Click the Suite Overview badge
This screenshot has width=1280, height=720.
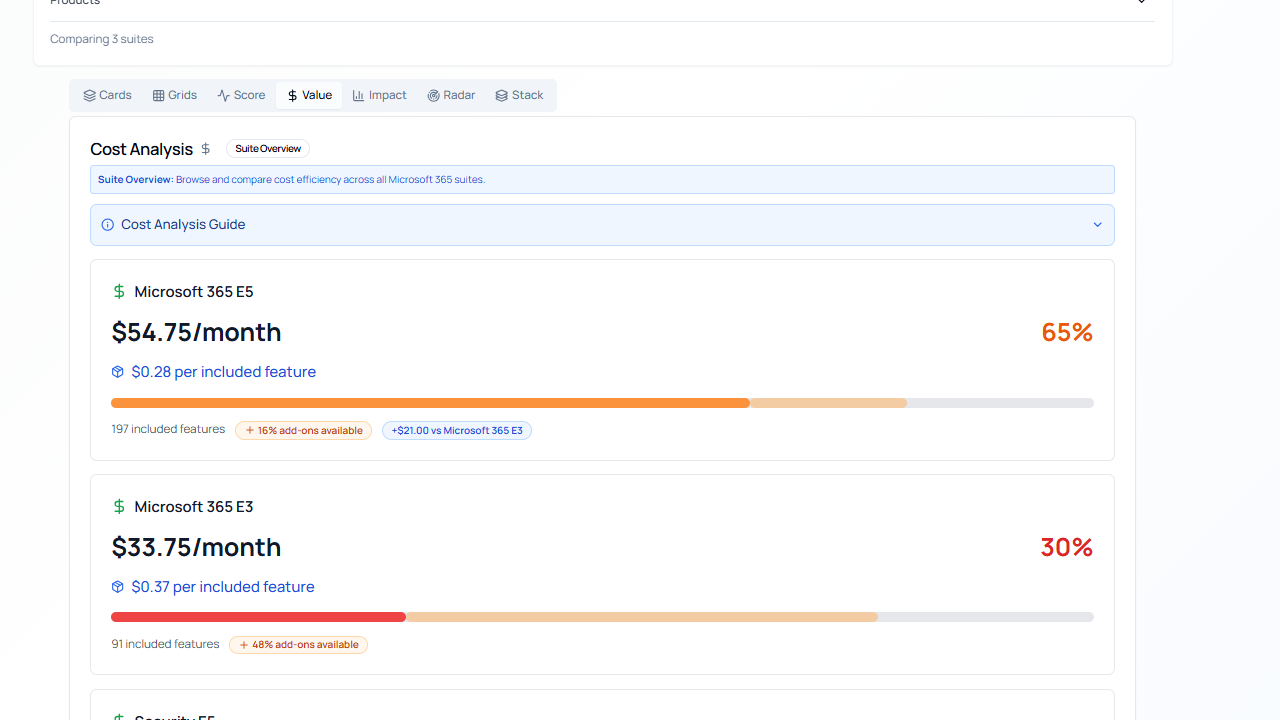(x=268, y=149)
